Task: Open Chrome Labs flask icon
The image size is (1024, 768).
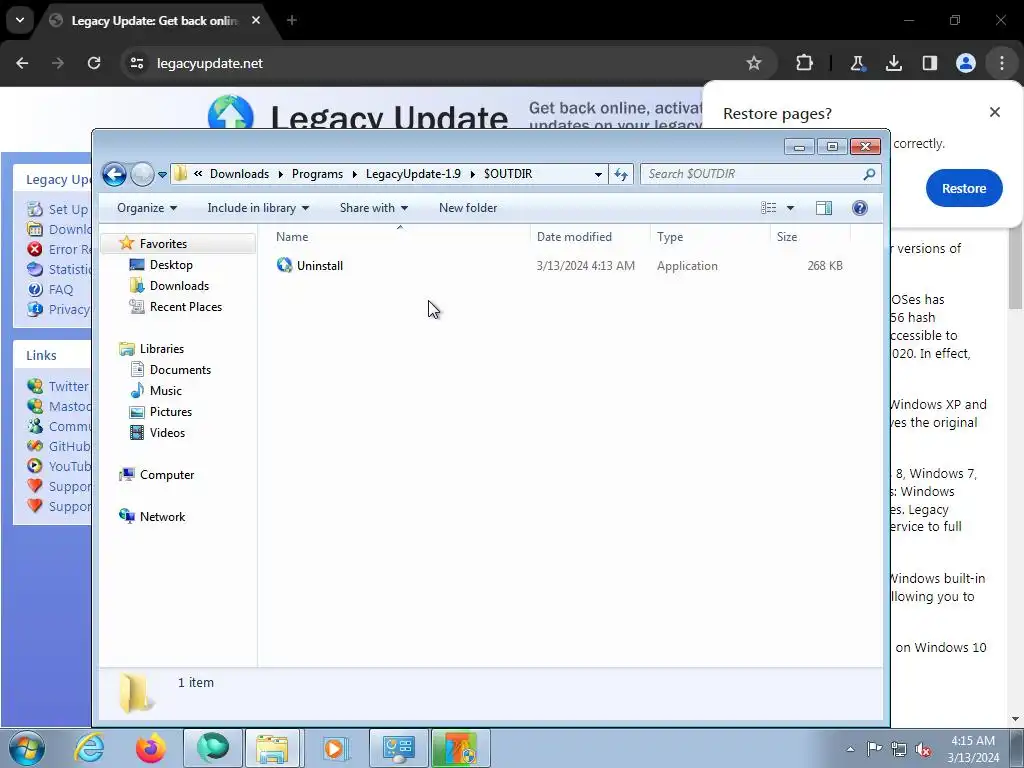Action: click(857, 63)
